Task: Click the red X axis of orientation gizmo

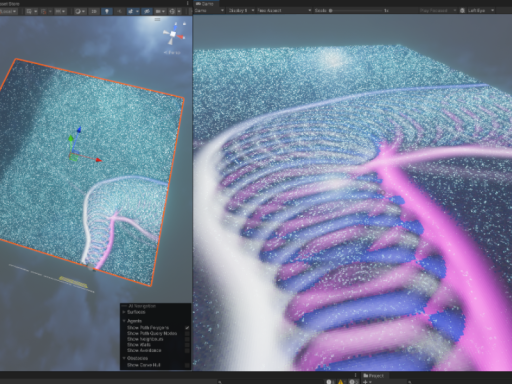Action: click(181, 37)
